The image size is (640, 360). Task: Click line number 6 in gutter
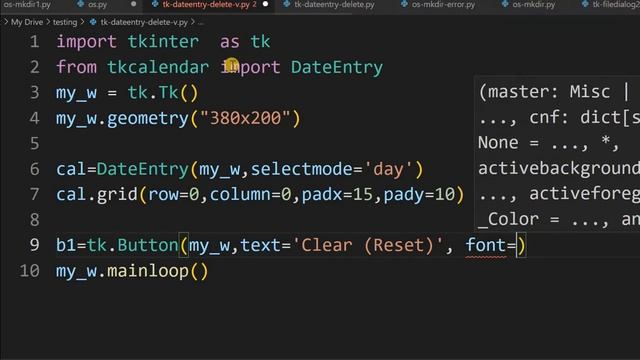click(x=34, y=169)
